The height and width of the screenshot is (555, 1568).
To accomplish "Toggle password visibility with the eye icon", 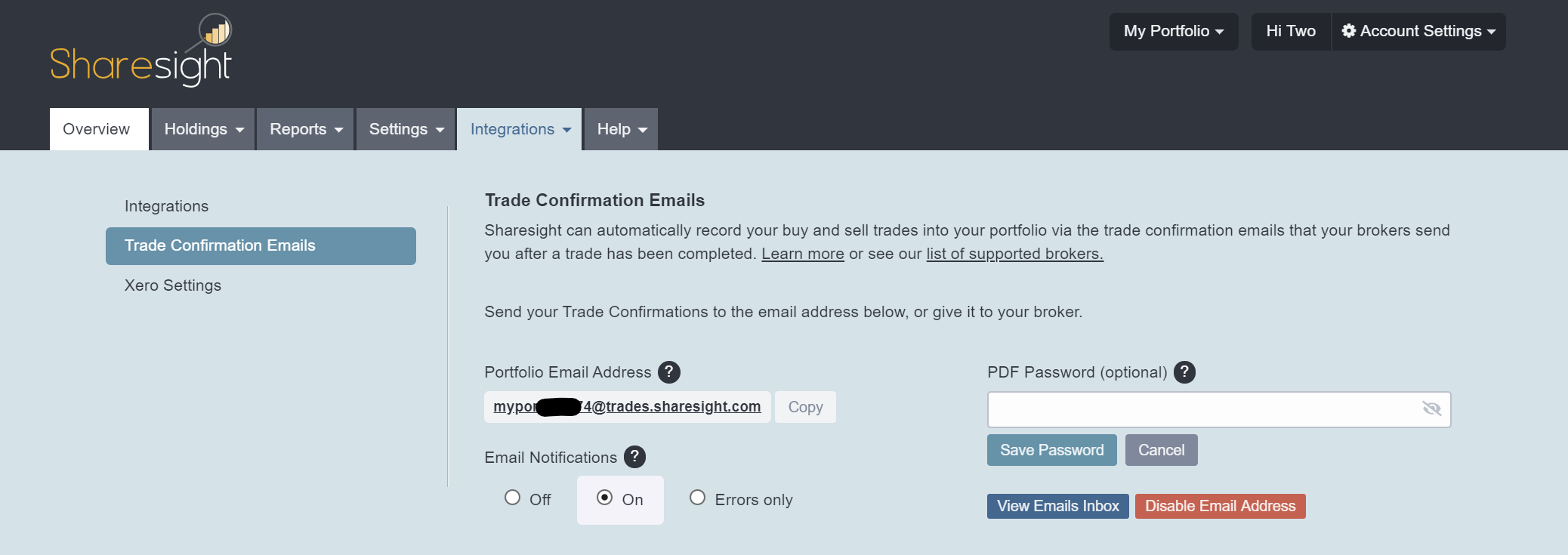I will (1432, 409).
